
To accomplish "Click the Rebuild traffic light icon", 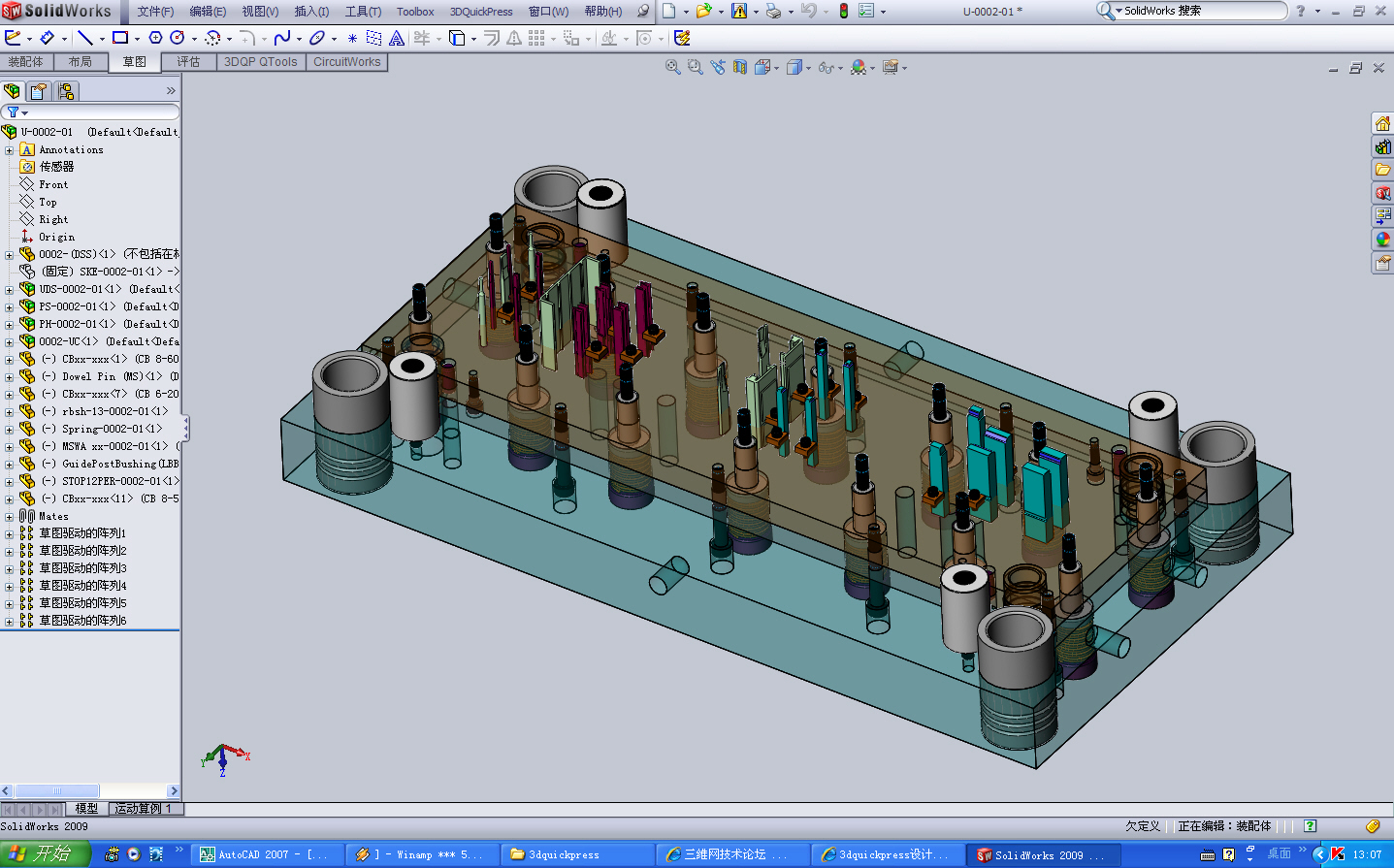I will coord(843,11).
